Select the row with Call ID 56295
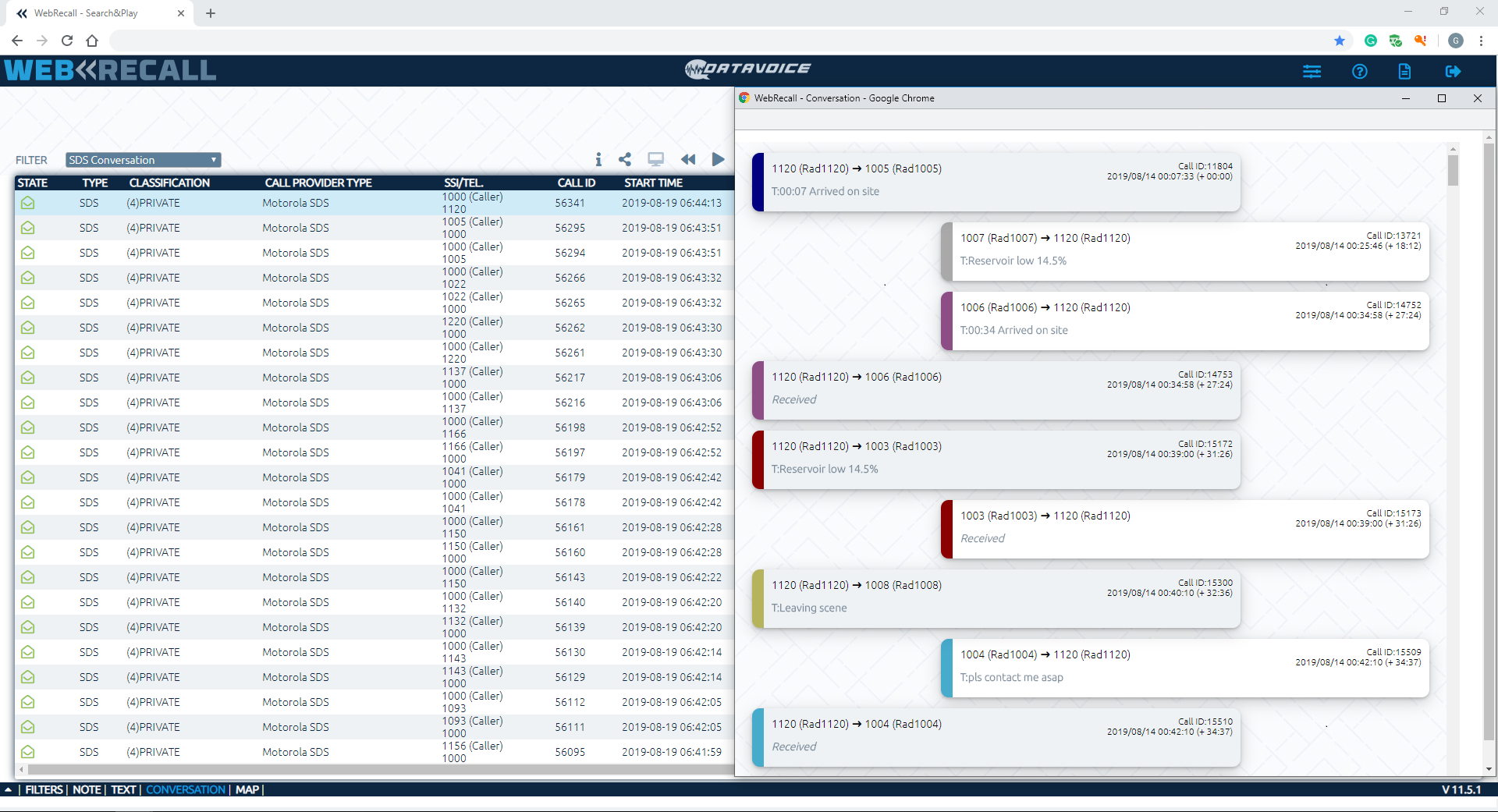The width and height of the screenshot is (1498, 812). pyautogui.click(x=374, y=228)
